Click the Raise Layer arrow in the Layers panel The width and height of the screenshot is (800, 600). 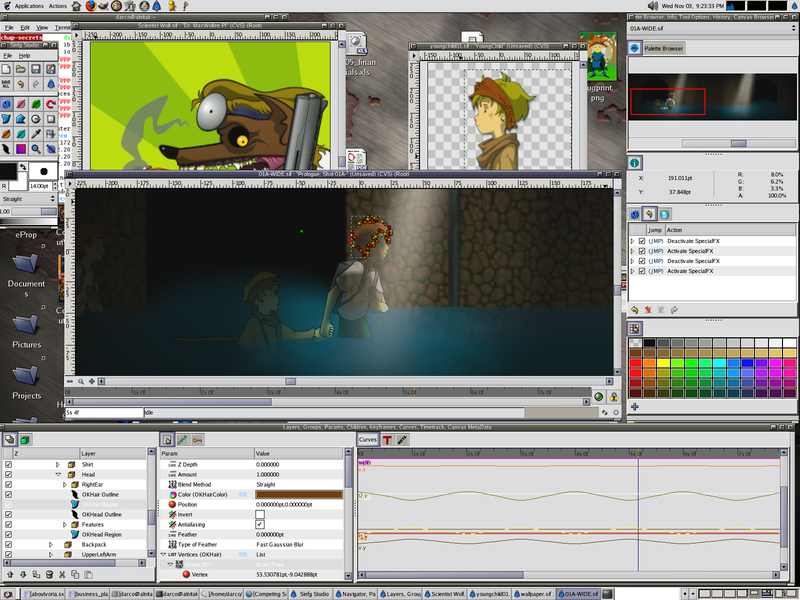point(8,572)
